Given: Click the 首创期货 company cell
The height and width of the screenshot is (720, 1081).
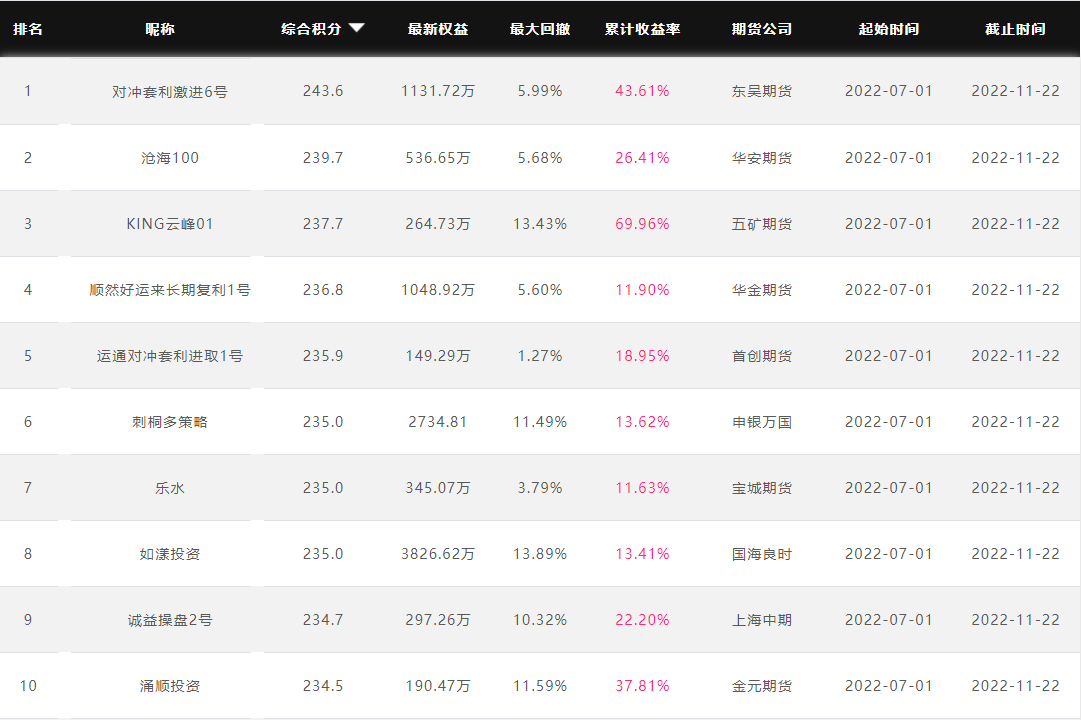Looking at the screenshot, I should coord(762,356).
